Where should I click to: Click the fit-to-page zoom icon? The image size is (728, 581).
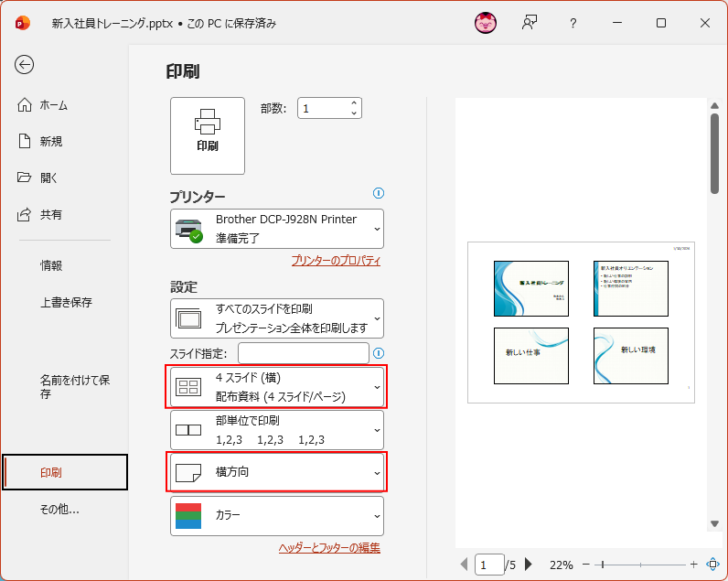pos(713,564)
